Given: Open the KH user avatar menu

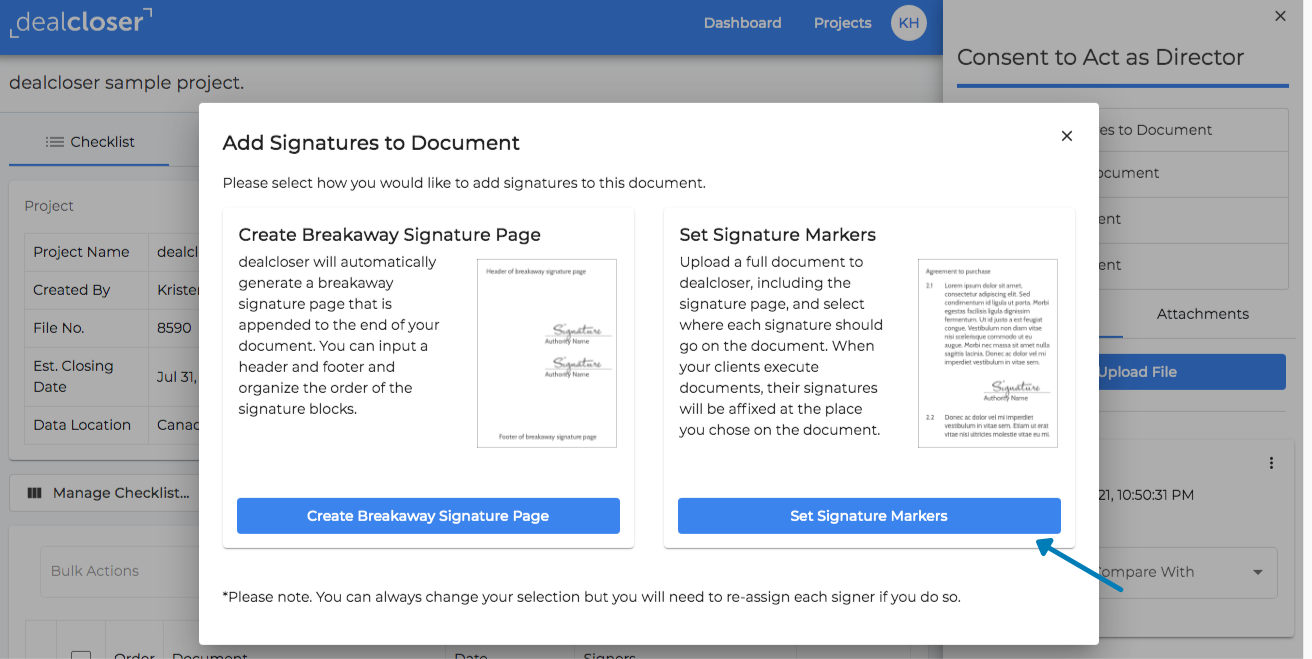Looking at the screenshot, I should (909, 23).
